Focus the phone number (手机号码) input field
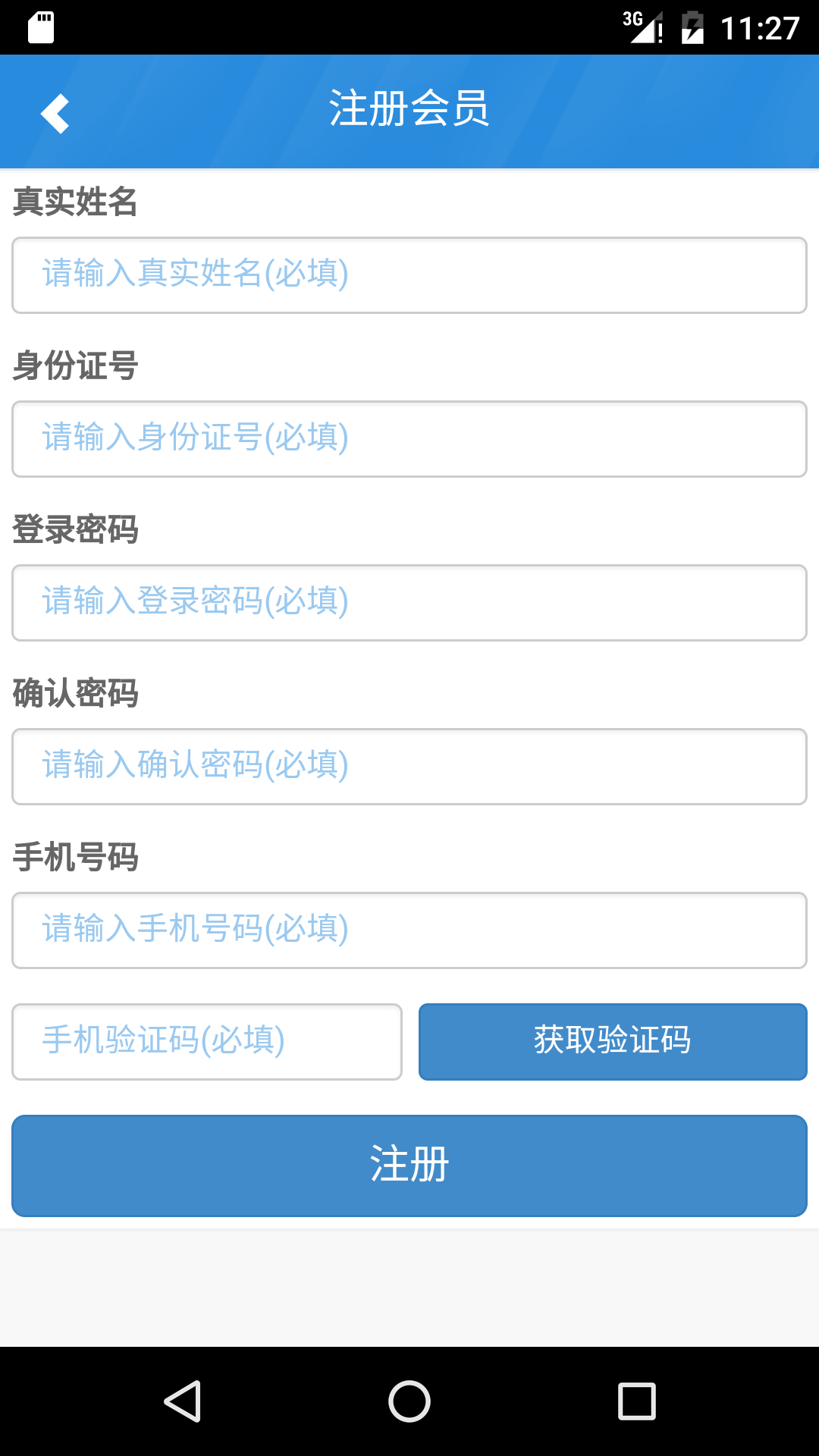 click(x=409, y=930)
